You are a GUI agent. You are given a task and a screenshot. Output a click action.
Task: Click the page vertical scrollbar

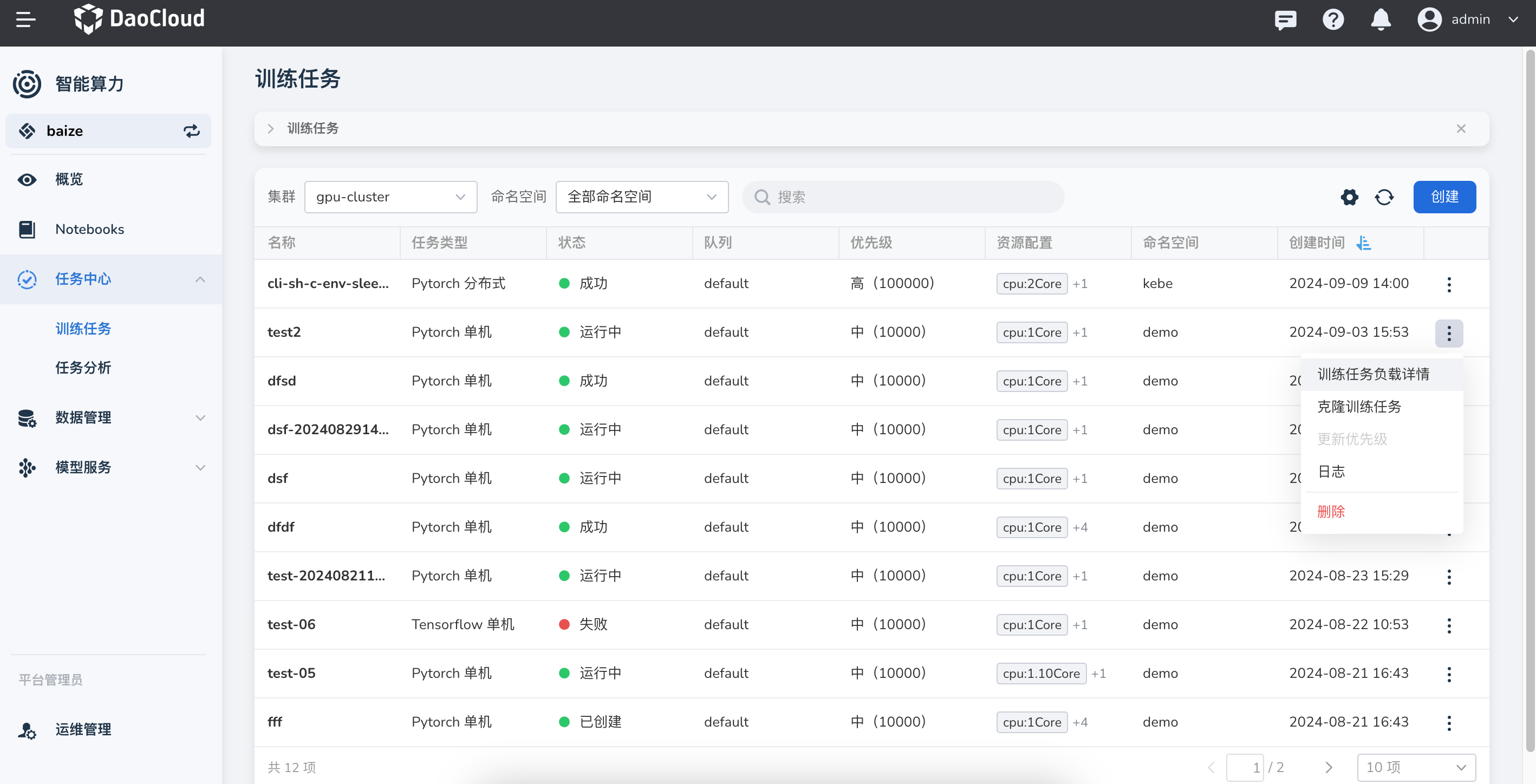(1530, 401)
